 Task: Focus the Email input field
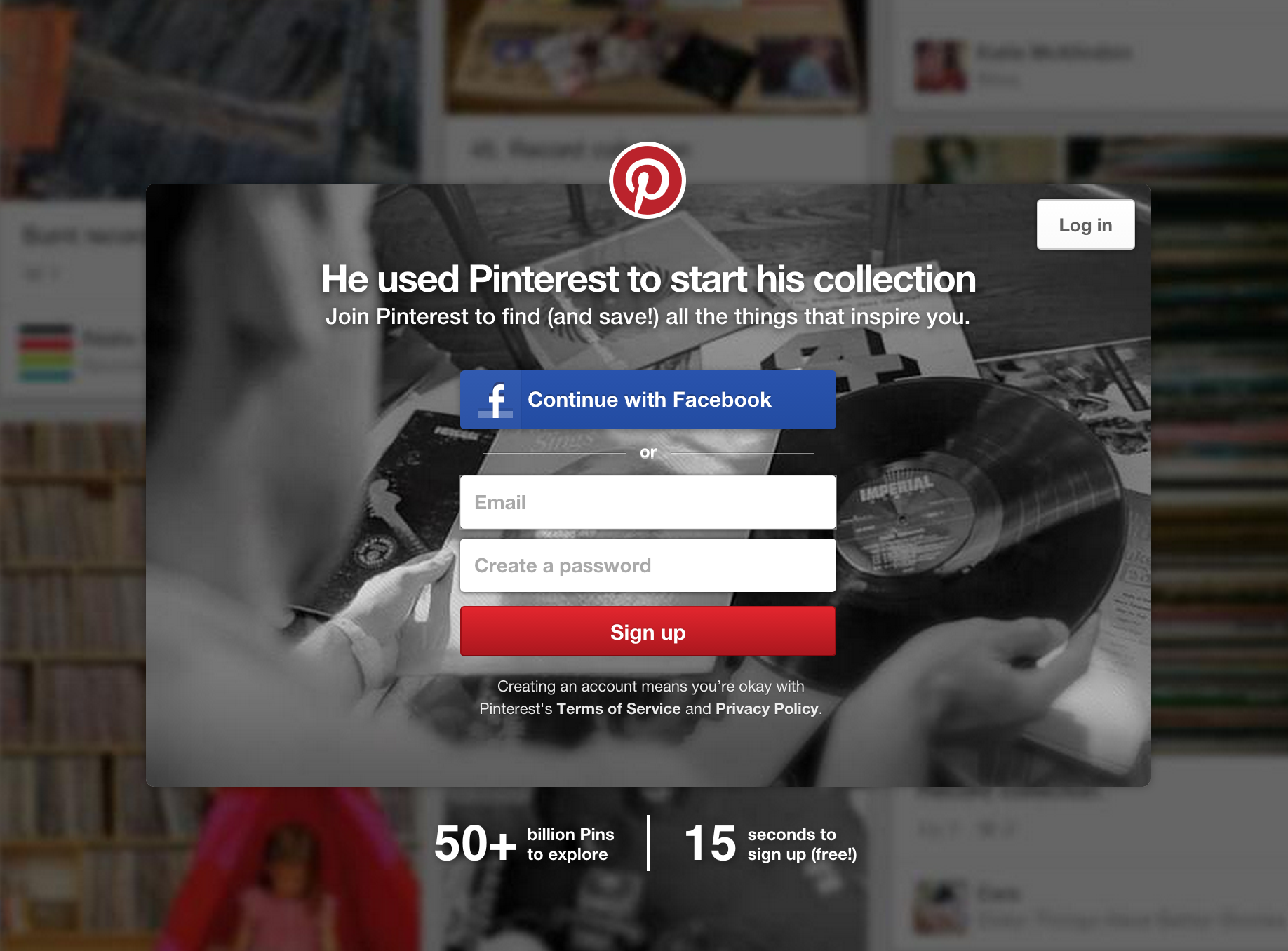coord(648,502)
